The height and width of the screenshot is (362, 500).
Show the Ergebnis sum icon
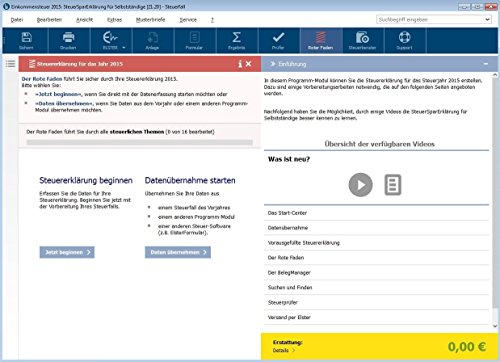point(236,37)
